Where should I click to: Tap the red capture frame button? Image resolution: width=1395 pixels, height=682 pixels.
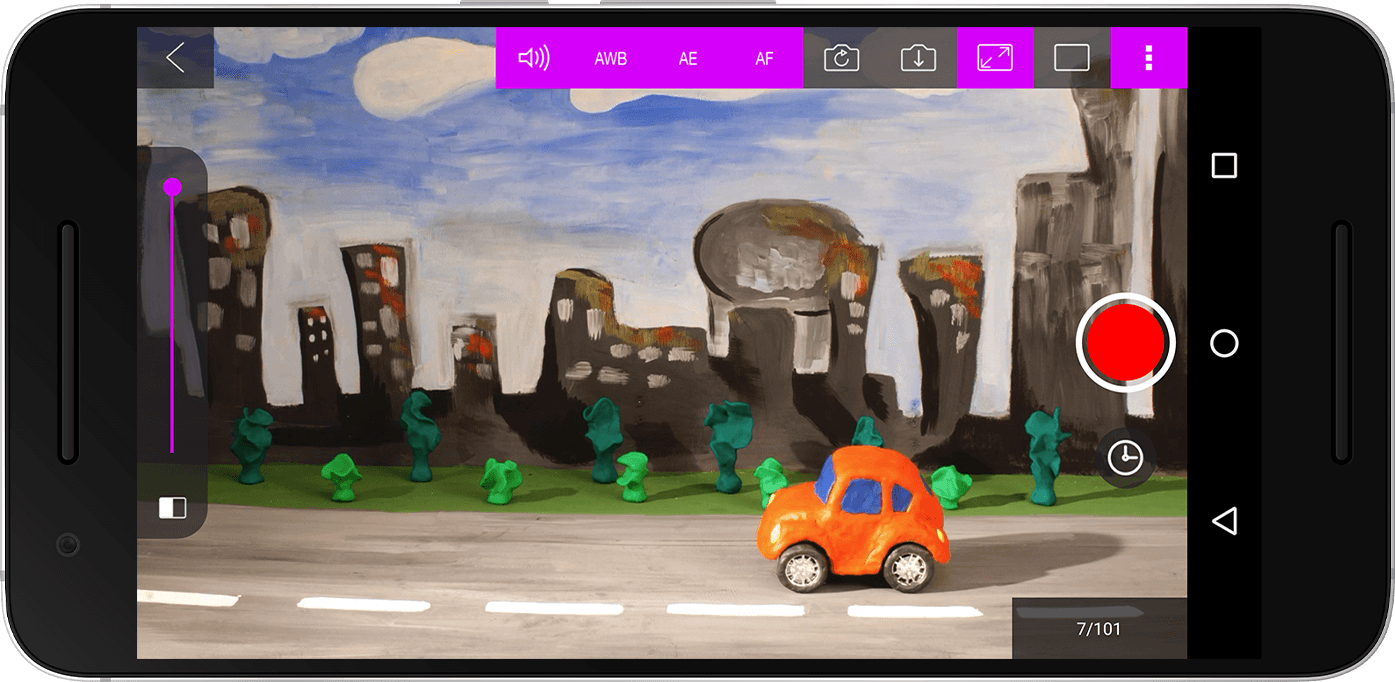1126,343
